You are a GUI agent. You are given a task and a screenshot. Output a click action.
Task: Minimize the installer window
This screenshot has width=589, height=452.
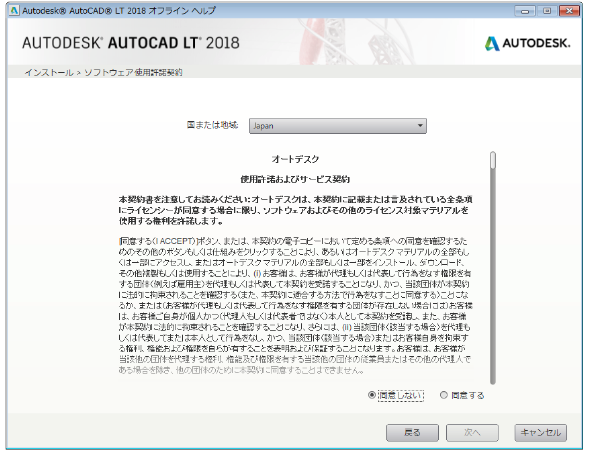524,11
